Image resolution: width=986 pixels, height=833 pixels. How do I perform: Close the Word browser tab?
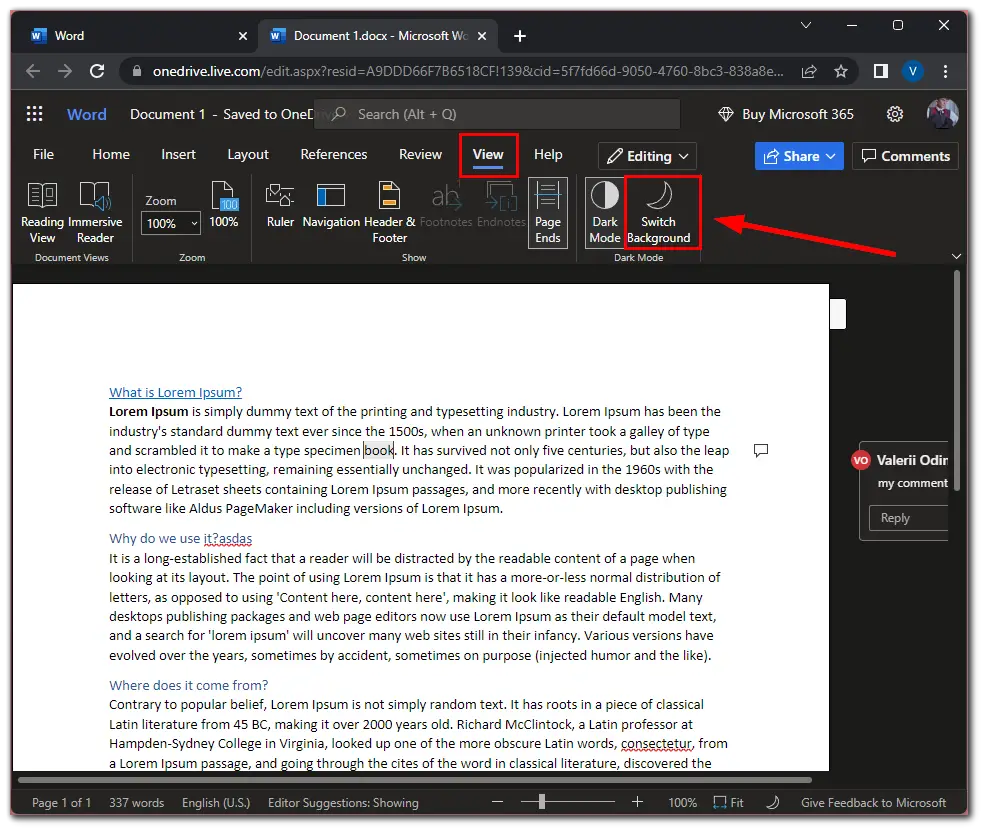tap(243, 36)
